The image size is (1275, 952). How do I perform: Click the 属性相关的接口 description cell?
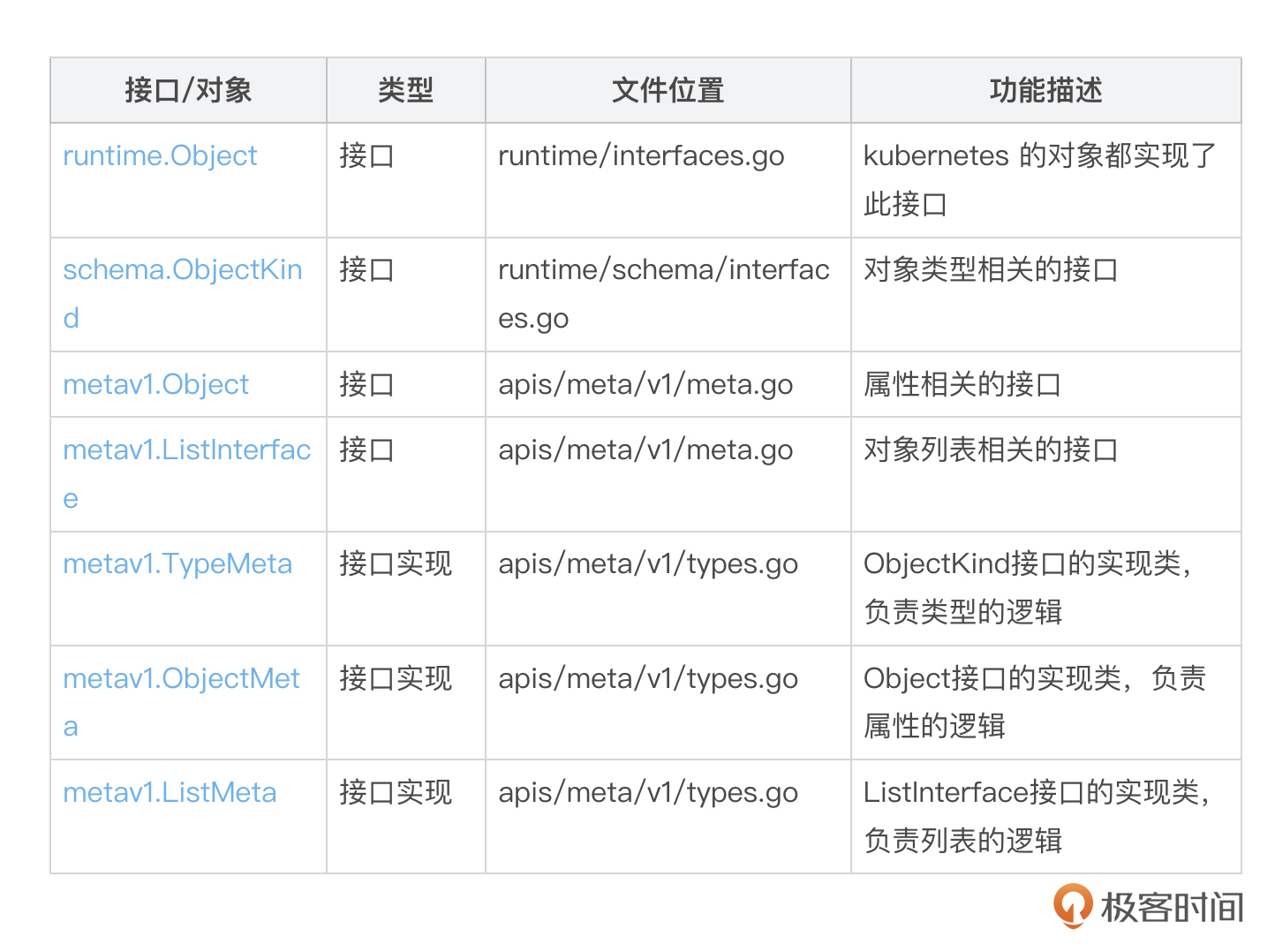click(x=962, y=385)
